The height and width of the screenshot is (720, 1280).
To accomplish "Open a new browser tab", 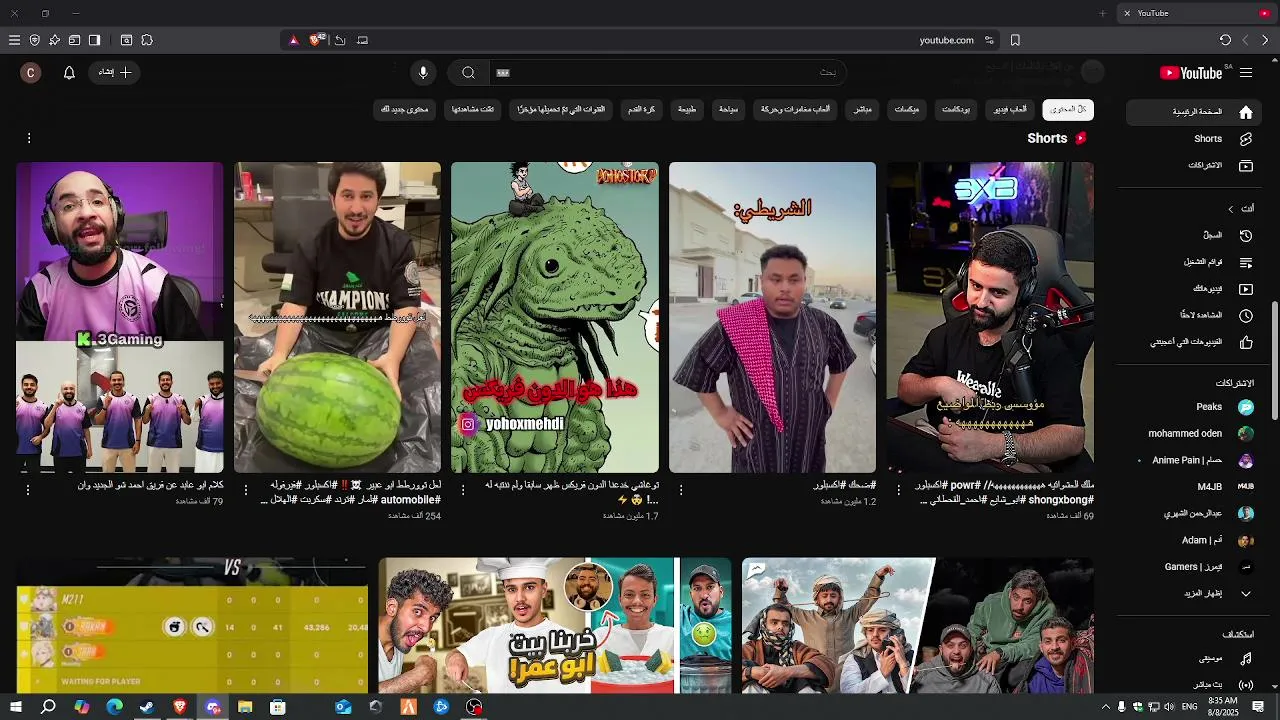I will pos(1102,13).
